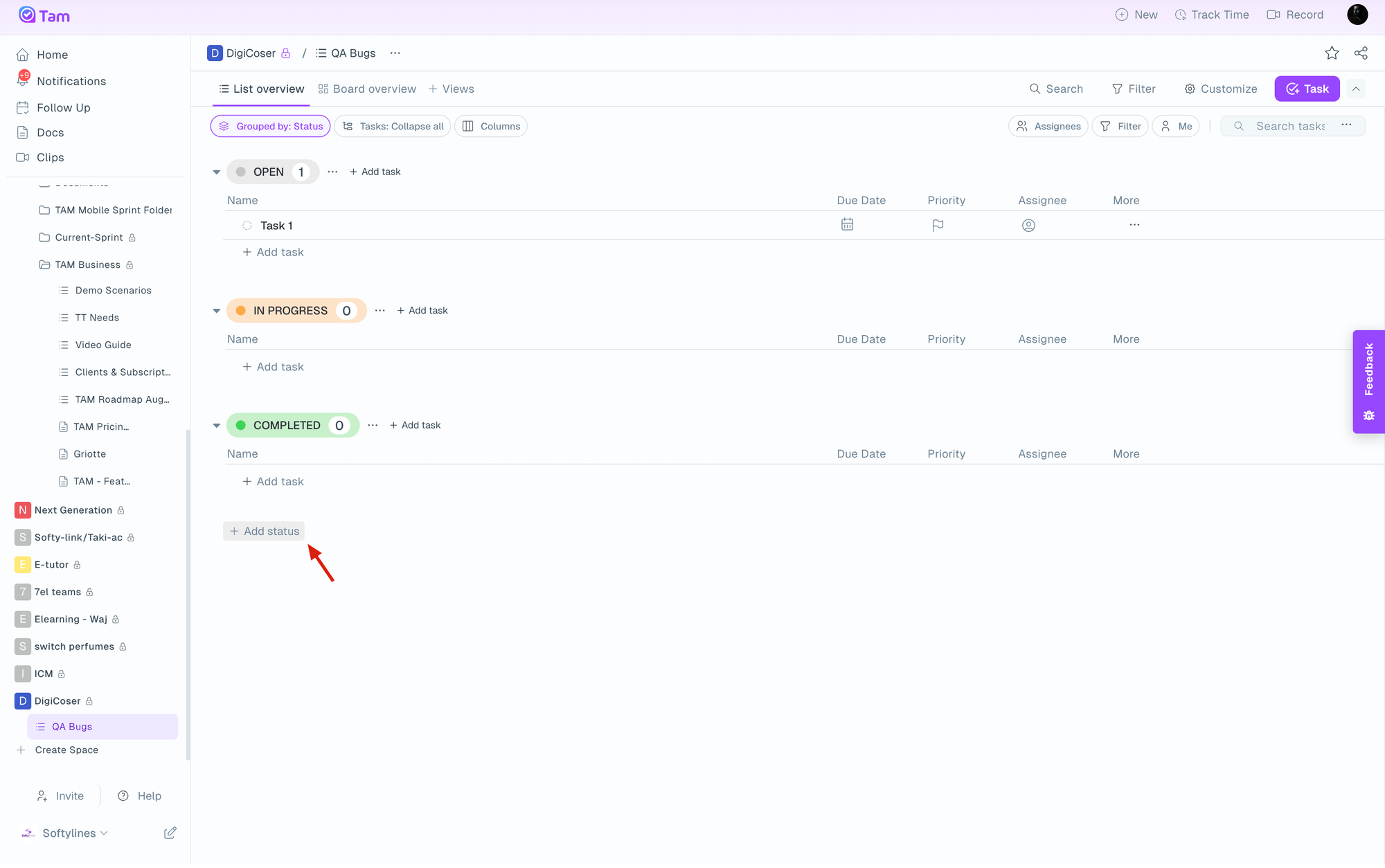Open the Task 1 more options menu
This screenshot has height=868, width=1385.
coord(1134,225)
